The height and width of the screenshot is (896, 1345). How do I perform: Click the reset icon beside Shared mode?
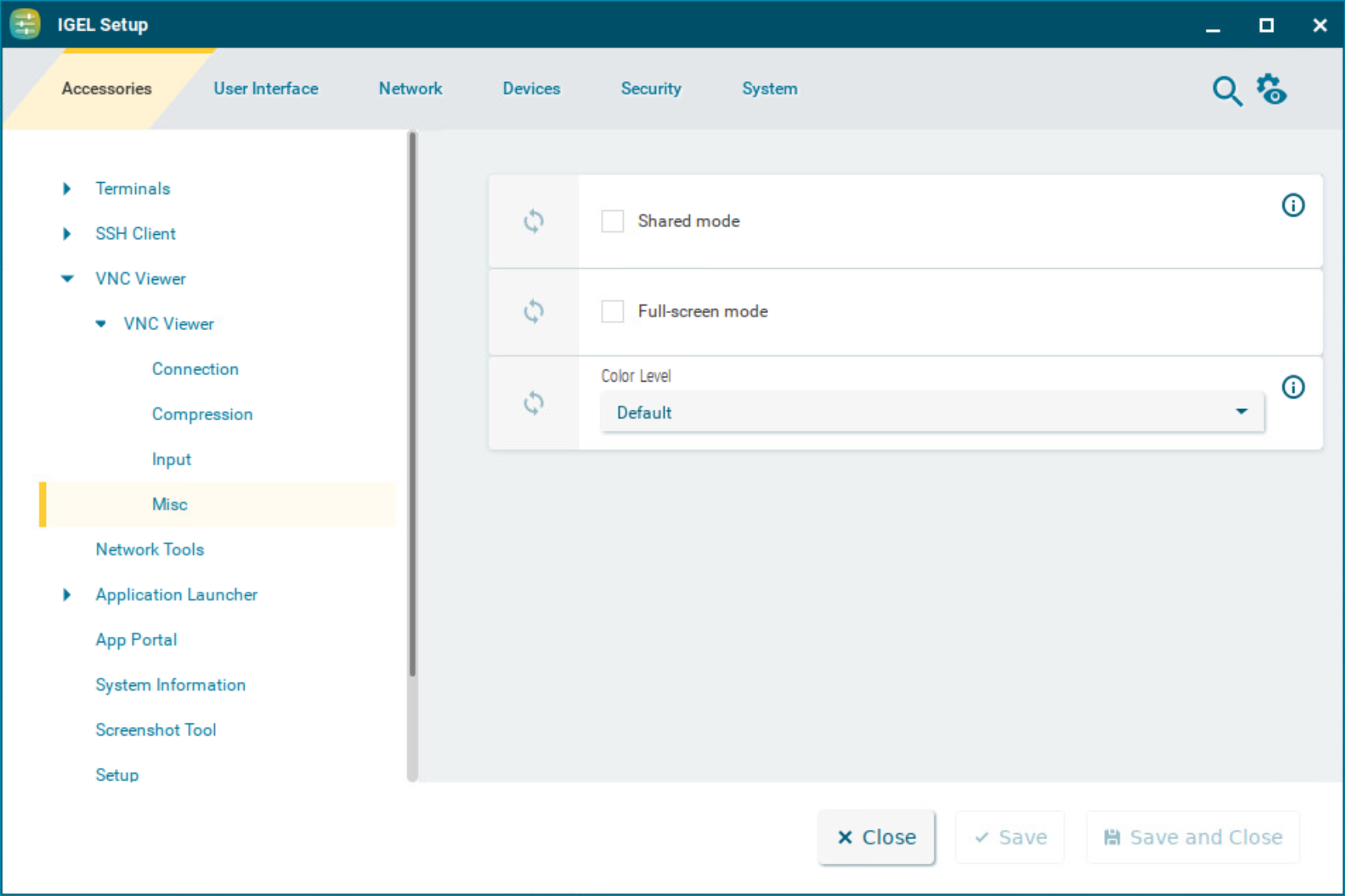coord(533,221)
